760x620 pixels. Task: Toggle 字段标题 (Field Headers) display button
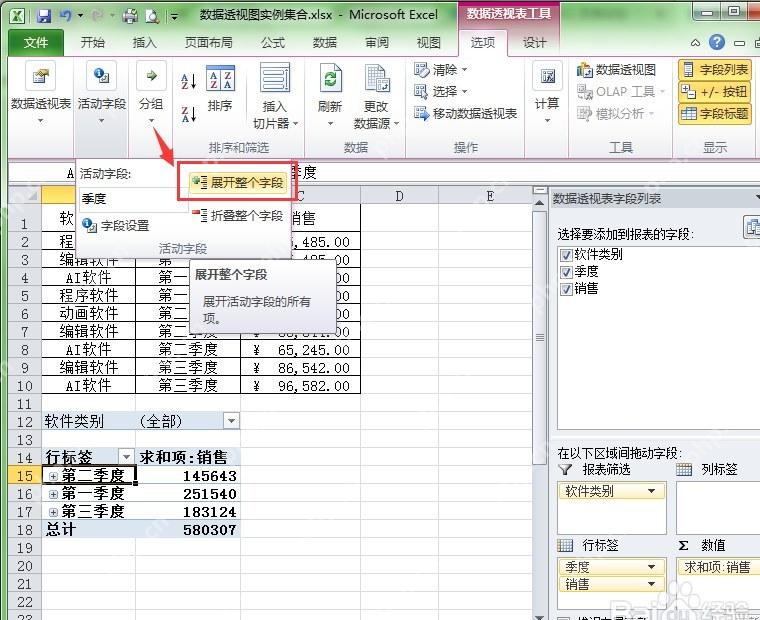pos(715,114)
